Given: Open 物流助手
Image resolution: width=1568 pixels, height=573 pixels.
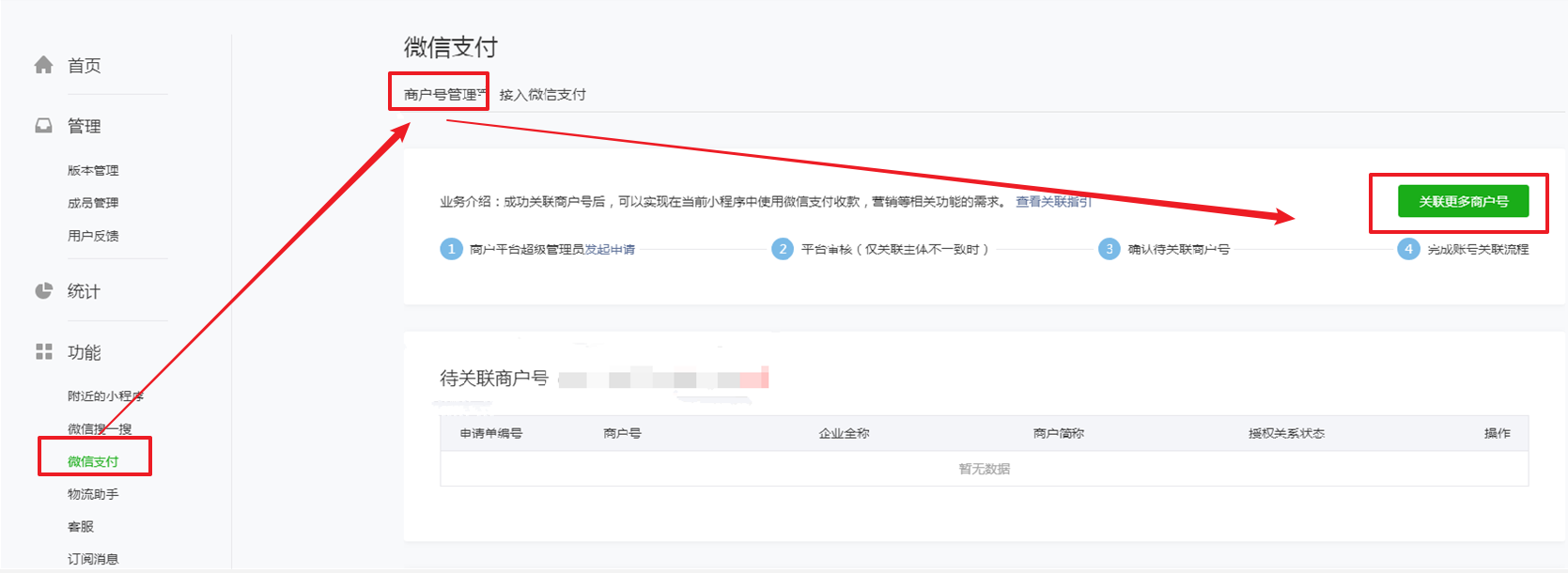Looking at the screenshot, I should point(93,494).
